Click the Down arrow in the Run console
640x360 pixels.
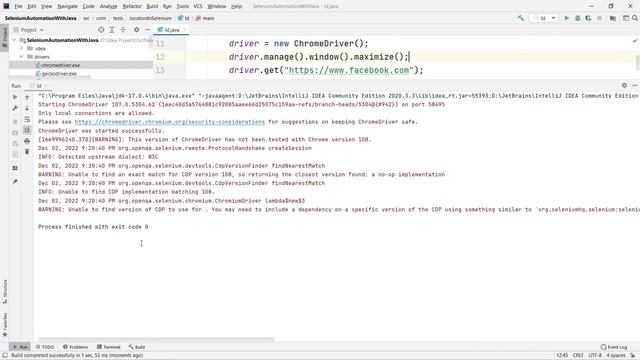[x=27, y=108]
